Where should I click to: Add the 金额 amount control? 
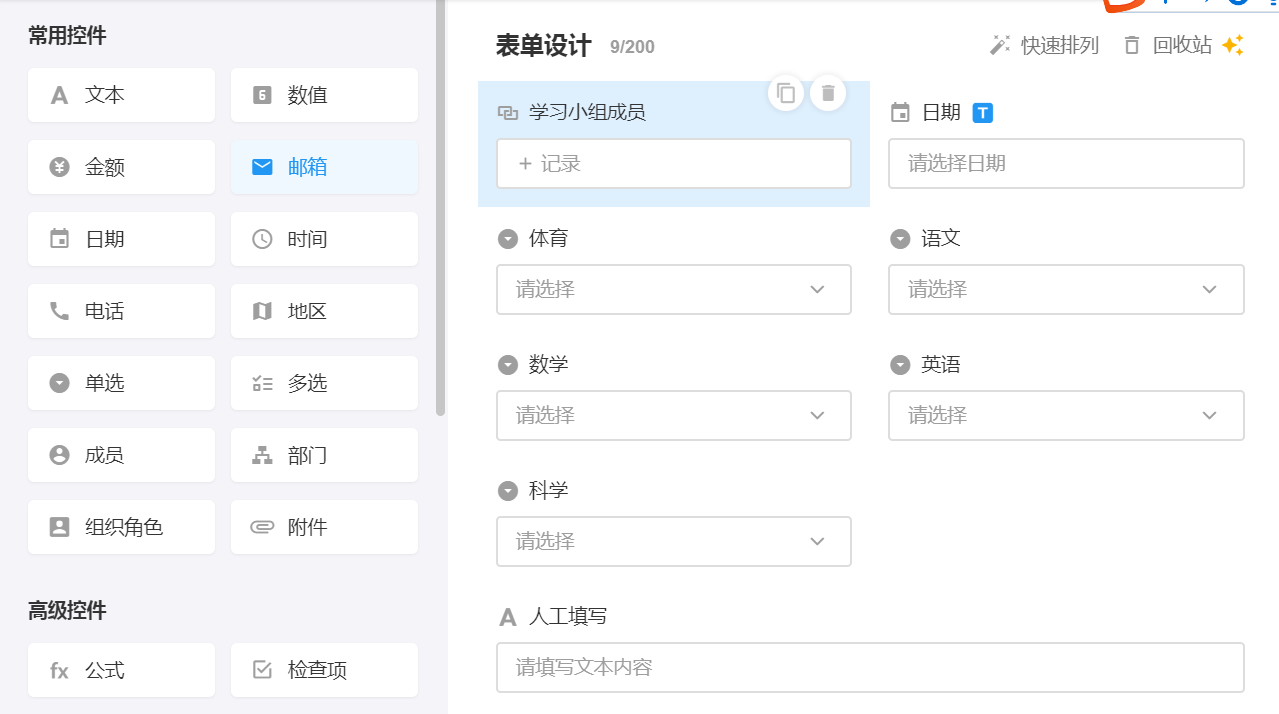121,167
